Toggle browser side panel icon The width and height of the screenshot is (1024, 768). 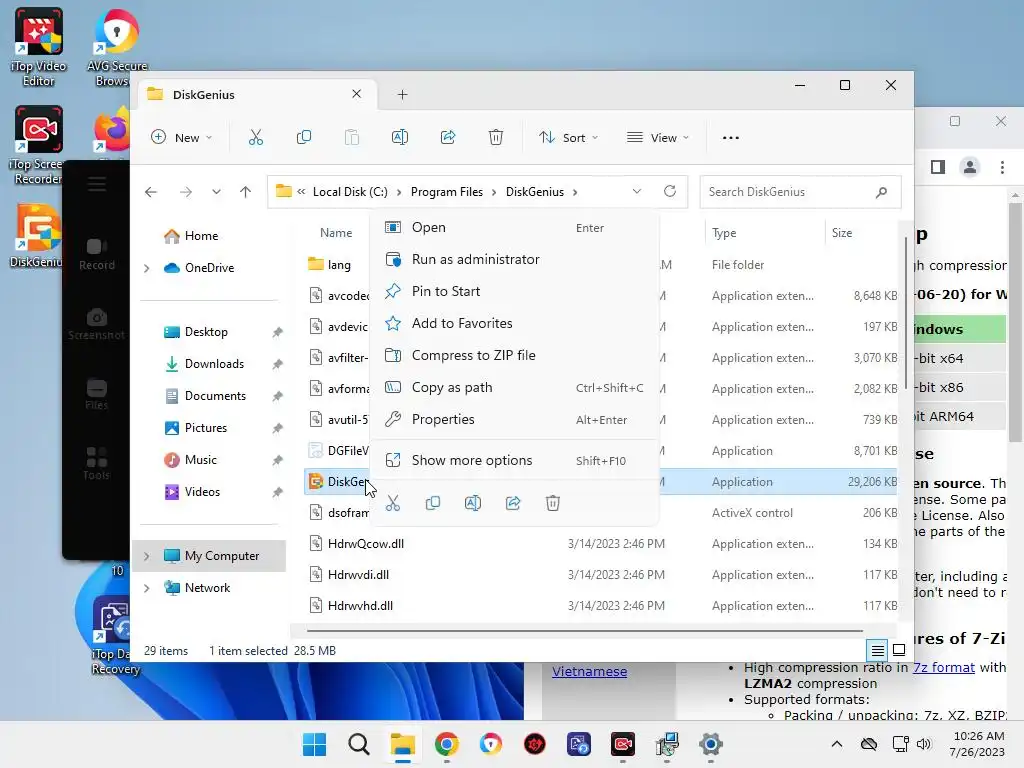pyautogui.click(x=938, y=167)
